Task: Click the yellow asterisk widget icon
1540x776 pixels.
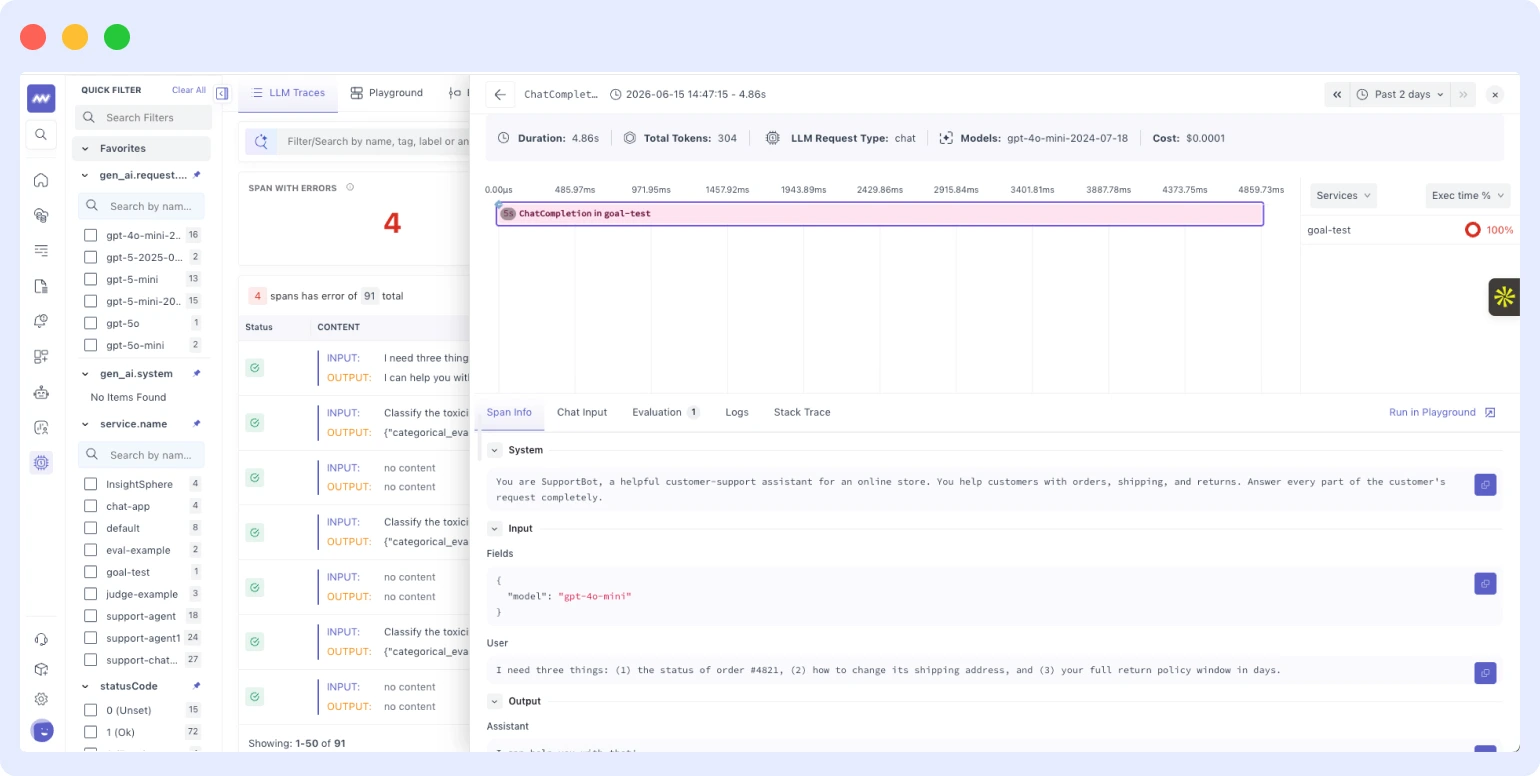Action: (1504, 297)
